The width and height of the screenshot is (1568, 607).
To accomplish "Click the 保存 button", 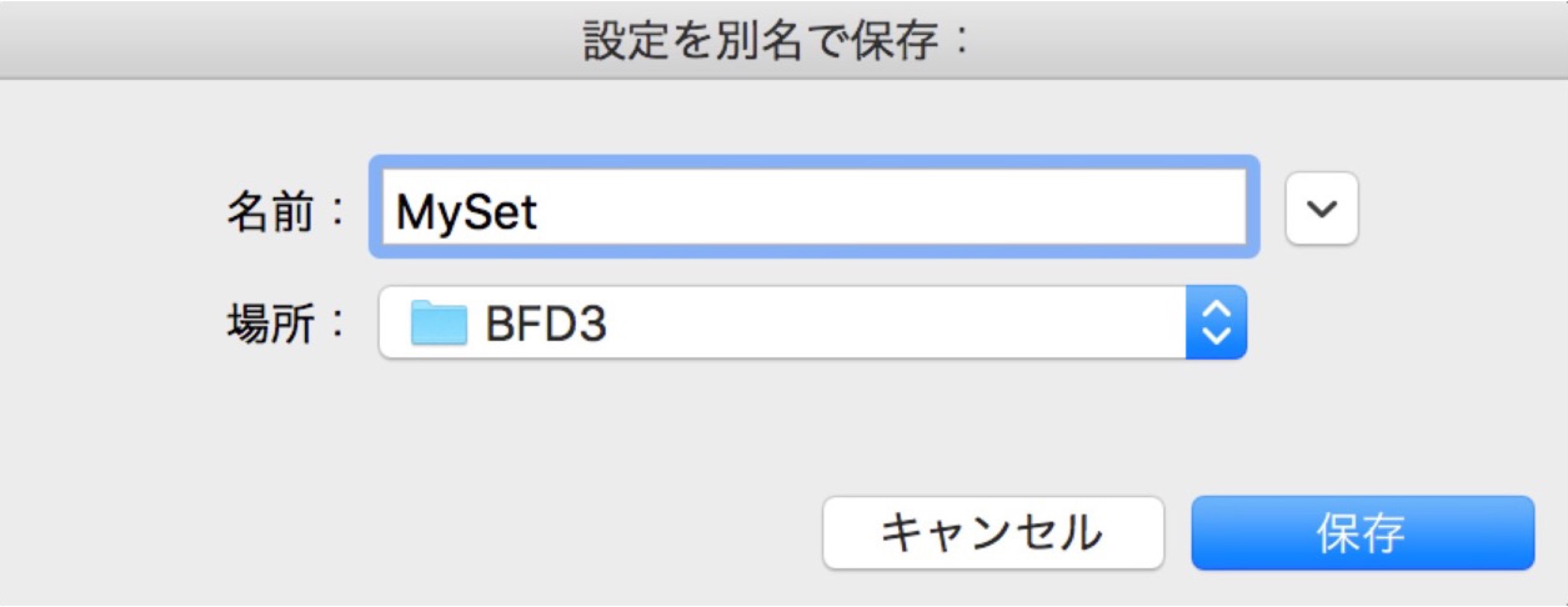I will 1362,533.
